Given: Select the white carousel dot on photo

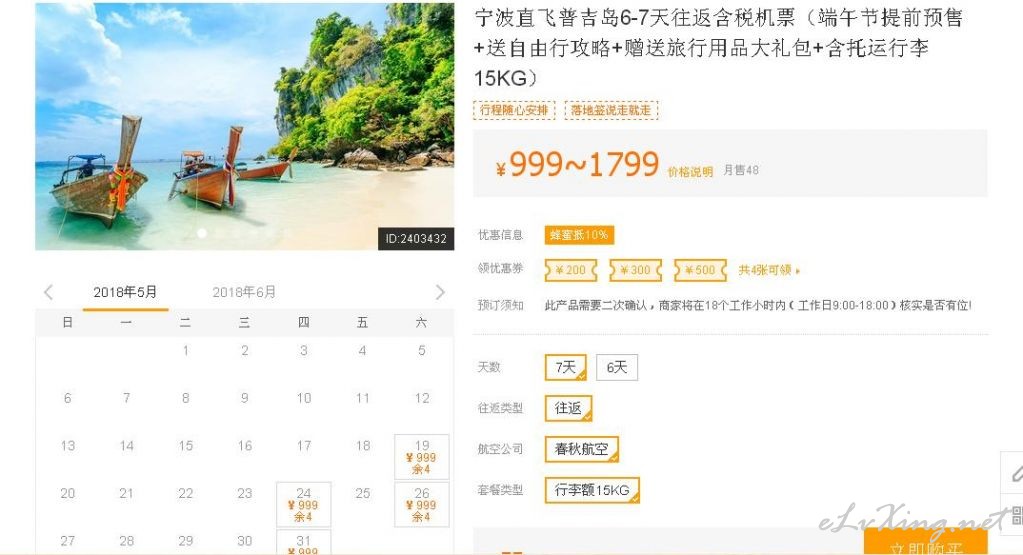Looking at the screenshot, I should click(x=202, y=233).
